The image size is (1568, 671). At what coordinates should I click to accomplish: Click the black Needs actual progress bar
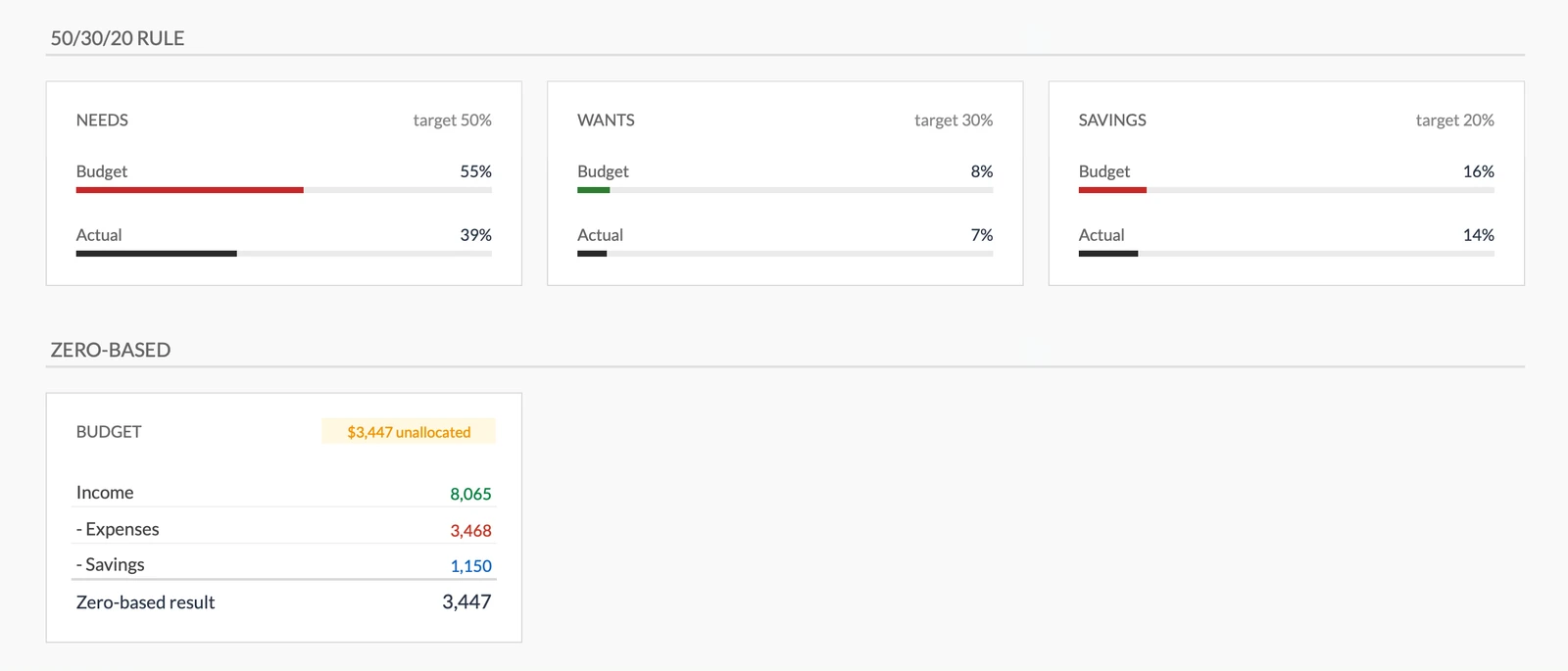[x=157, y=254]
